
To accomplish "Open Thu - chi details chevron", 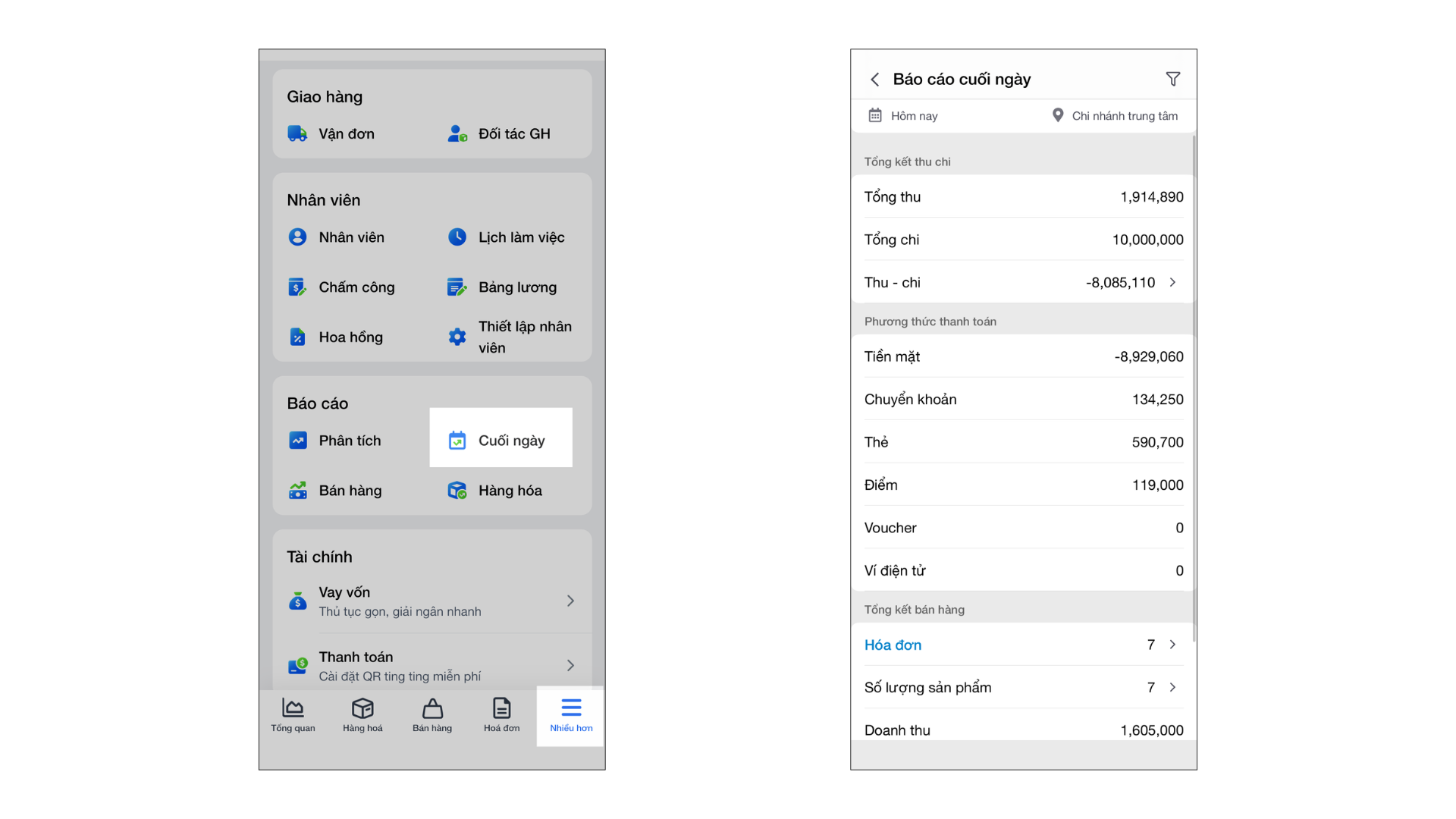I will [x=1172, y=282].
